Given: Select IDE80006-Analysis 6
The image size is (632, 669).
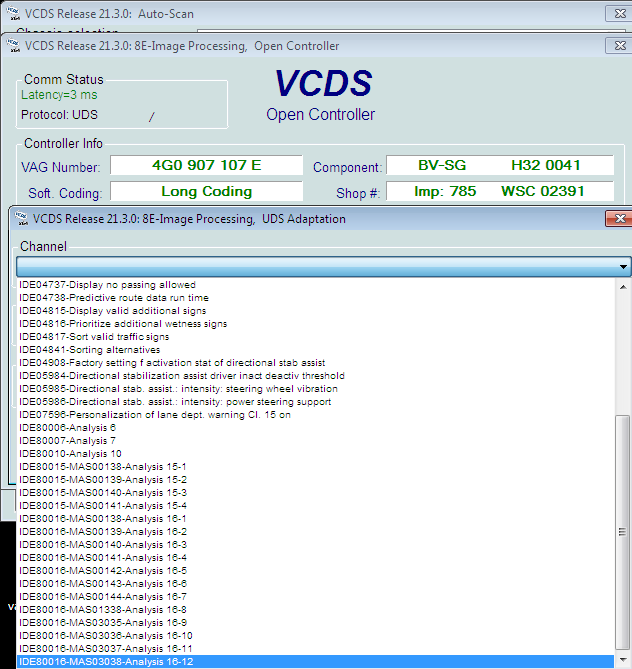Looking at the screenshot, I should point(315,428).
